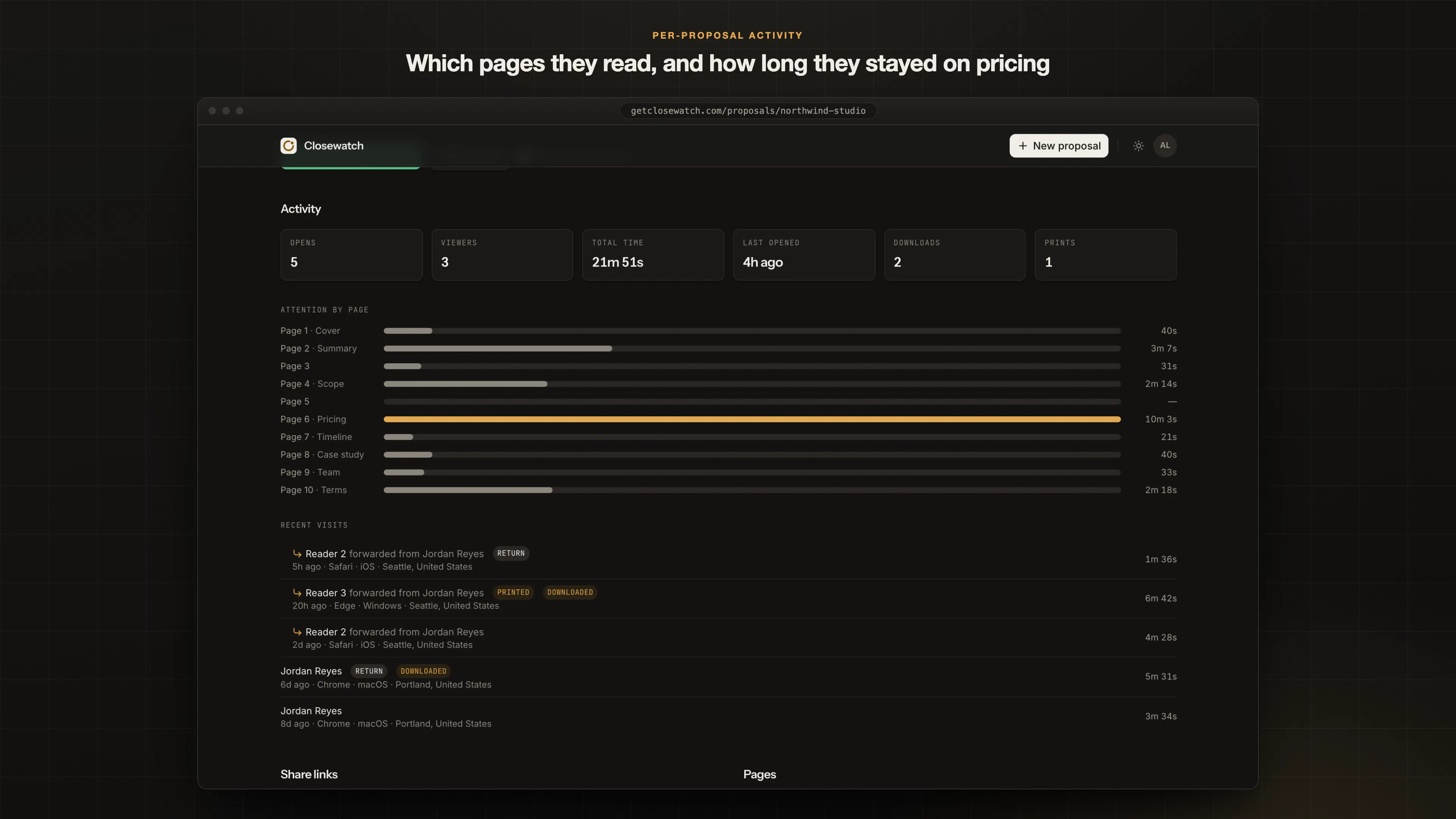Click the forwarded arrow icon beside Reader 3
Image resolution: width=1456 pixels, height=819 pixels.
(x=297, y=592)
